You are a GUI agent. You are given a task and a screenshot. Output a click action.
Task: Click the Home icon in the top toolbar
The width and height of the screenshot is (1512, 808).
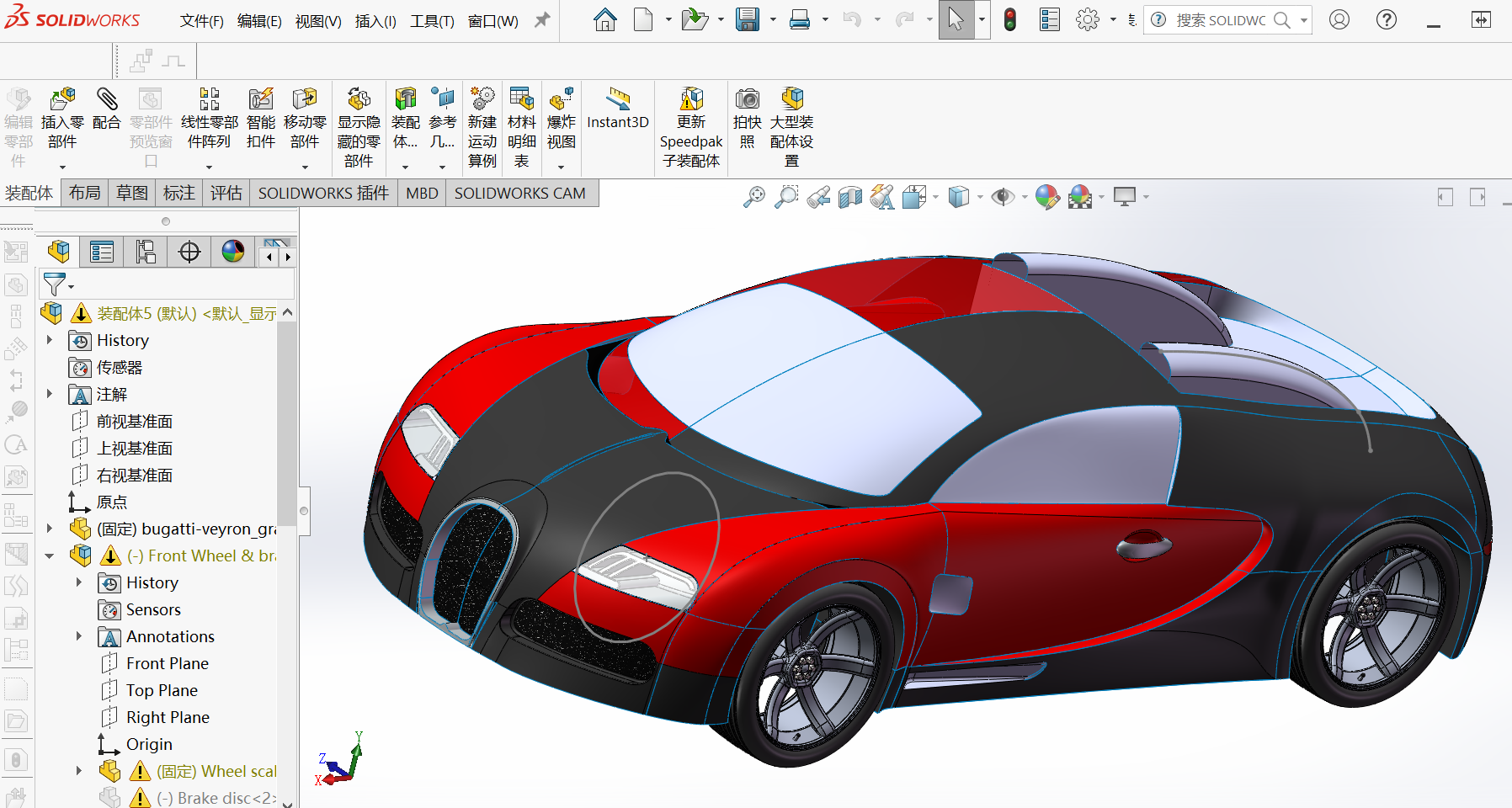coord(604,19)
